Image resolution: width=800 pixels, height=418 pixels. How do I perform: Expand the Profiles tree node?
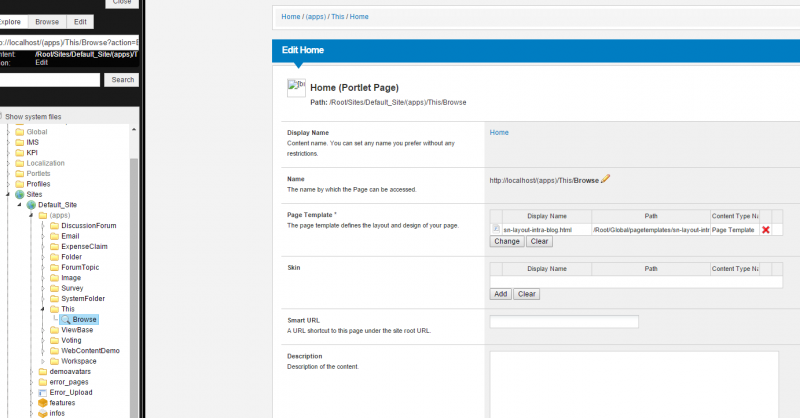point(8,184)
